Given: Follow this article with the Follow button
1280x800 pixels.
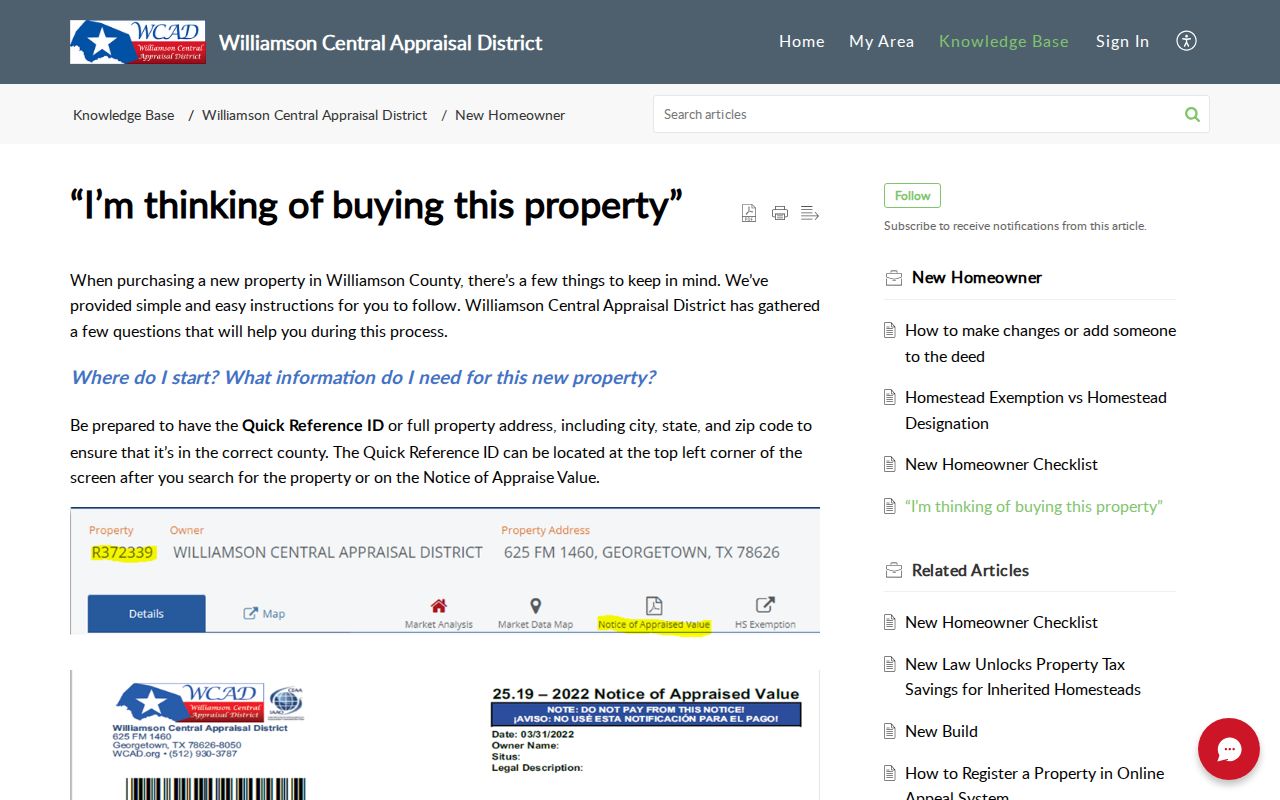Looking at the screenshot, I should (x=912, y=196).
